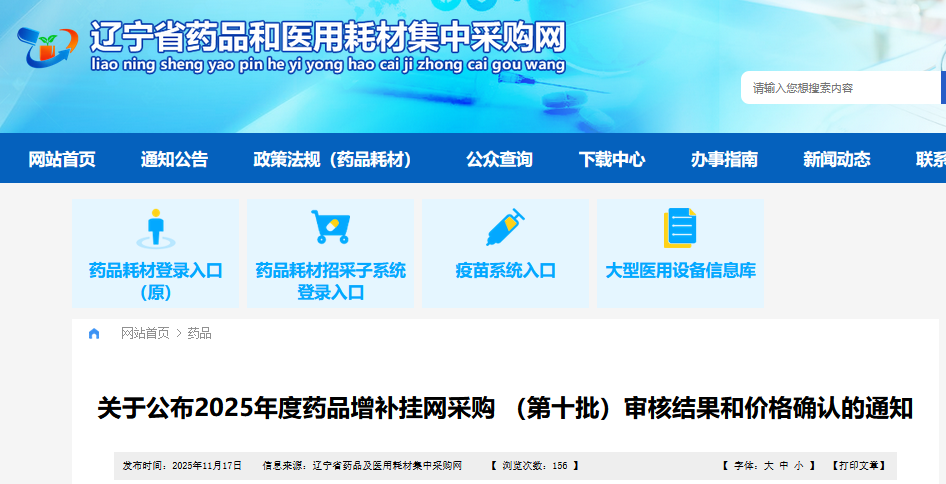Set font size to 中
This screenshot has width=946, height=484.
click(784, 466)
